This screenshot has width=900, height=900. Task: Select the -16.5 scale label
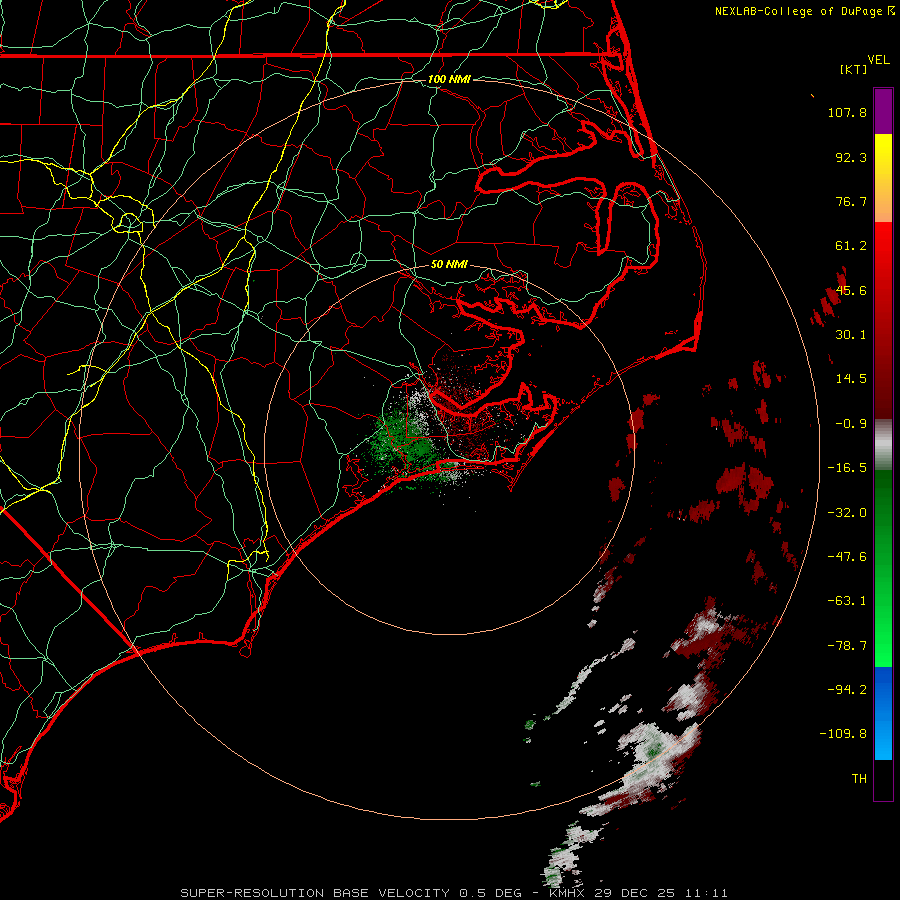[847, 468]
